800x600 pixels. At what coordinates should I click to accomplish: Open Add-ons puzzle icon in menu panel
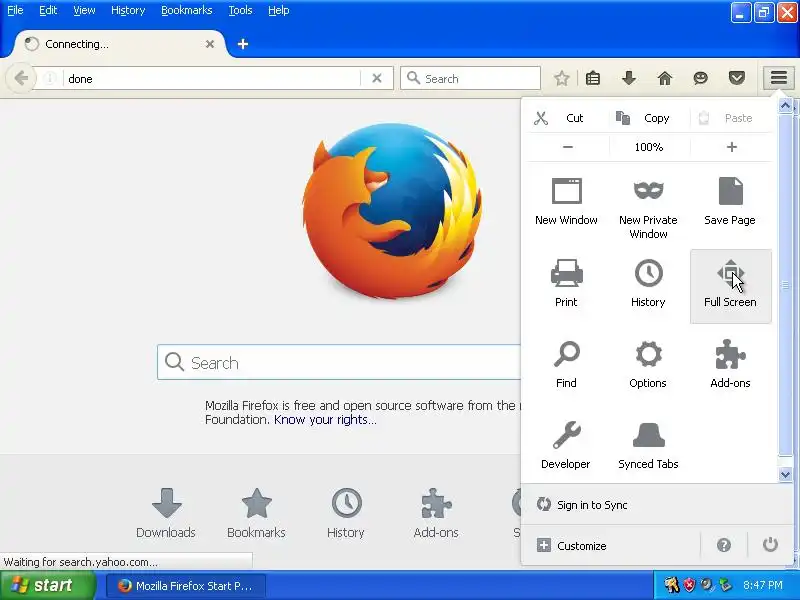click(730, 365)
